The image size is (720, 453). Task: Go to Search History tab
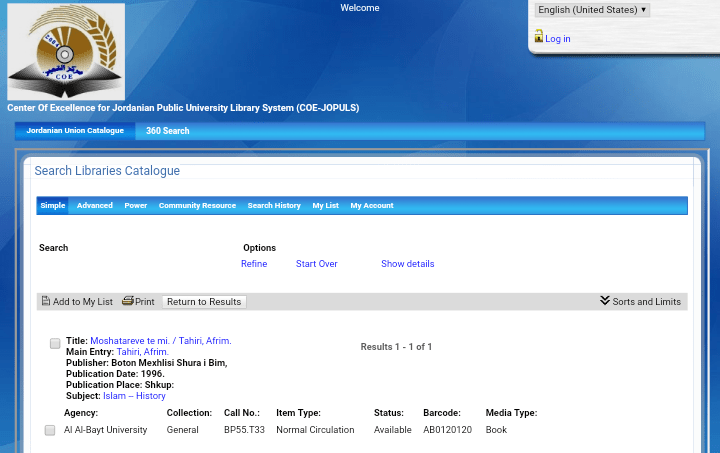point(274,205)
